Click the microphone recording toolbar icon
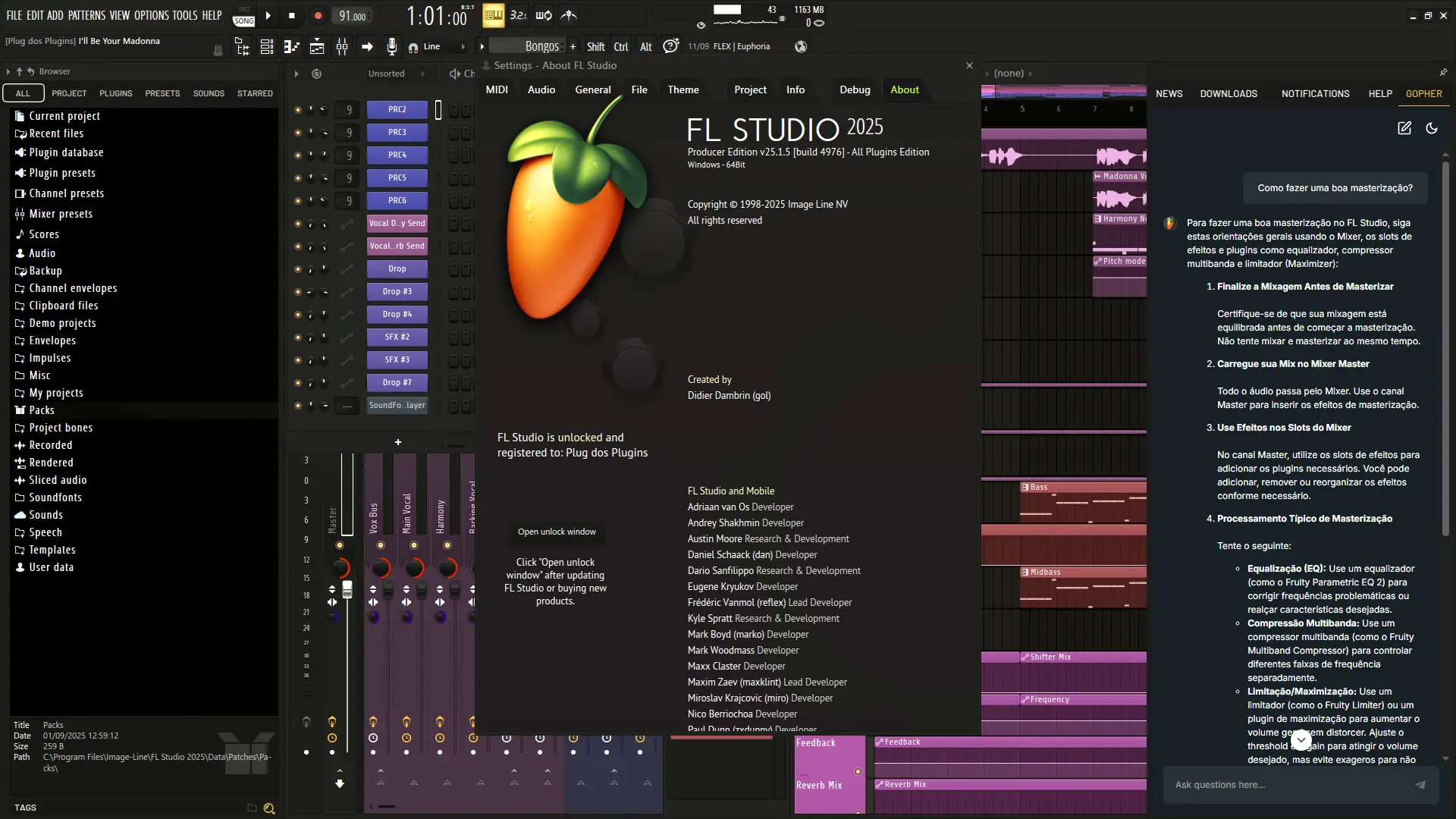Screen dimensions: 1456x819 coord(392,45)
